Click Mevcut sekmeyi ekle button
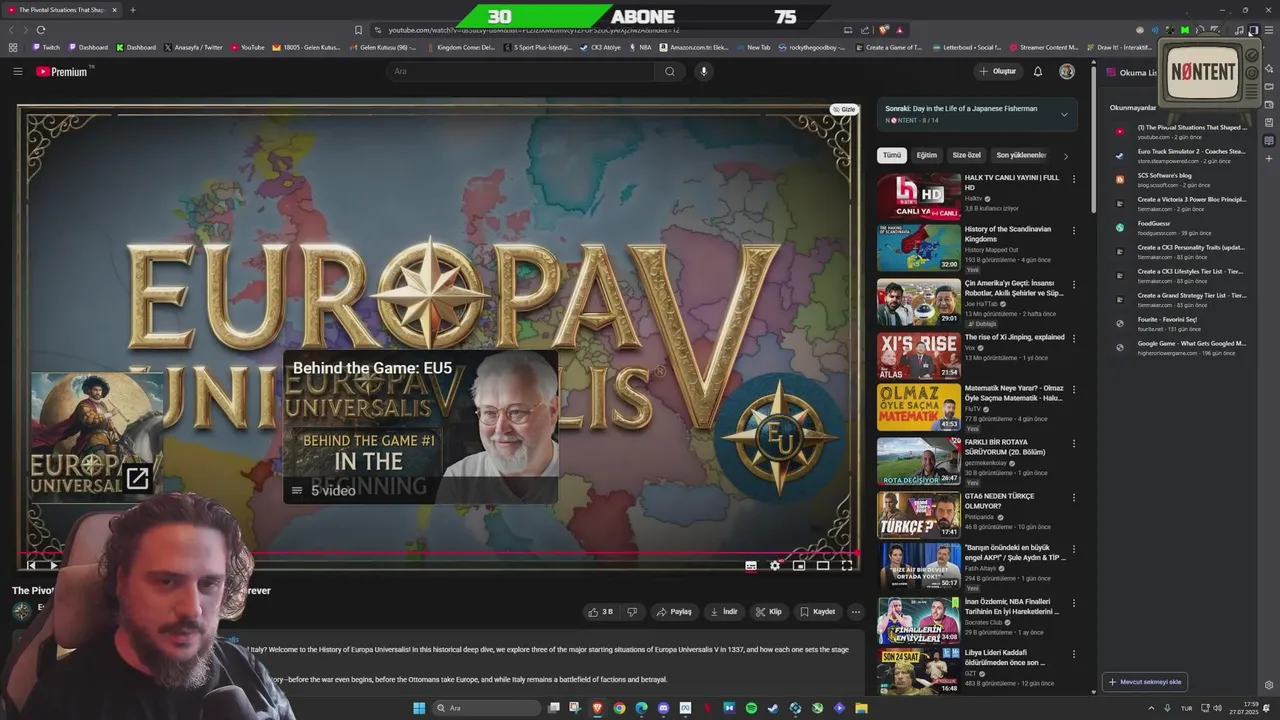 click(x=1146, y=682)
